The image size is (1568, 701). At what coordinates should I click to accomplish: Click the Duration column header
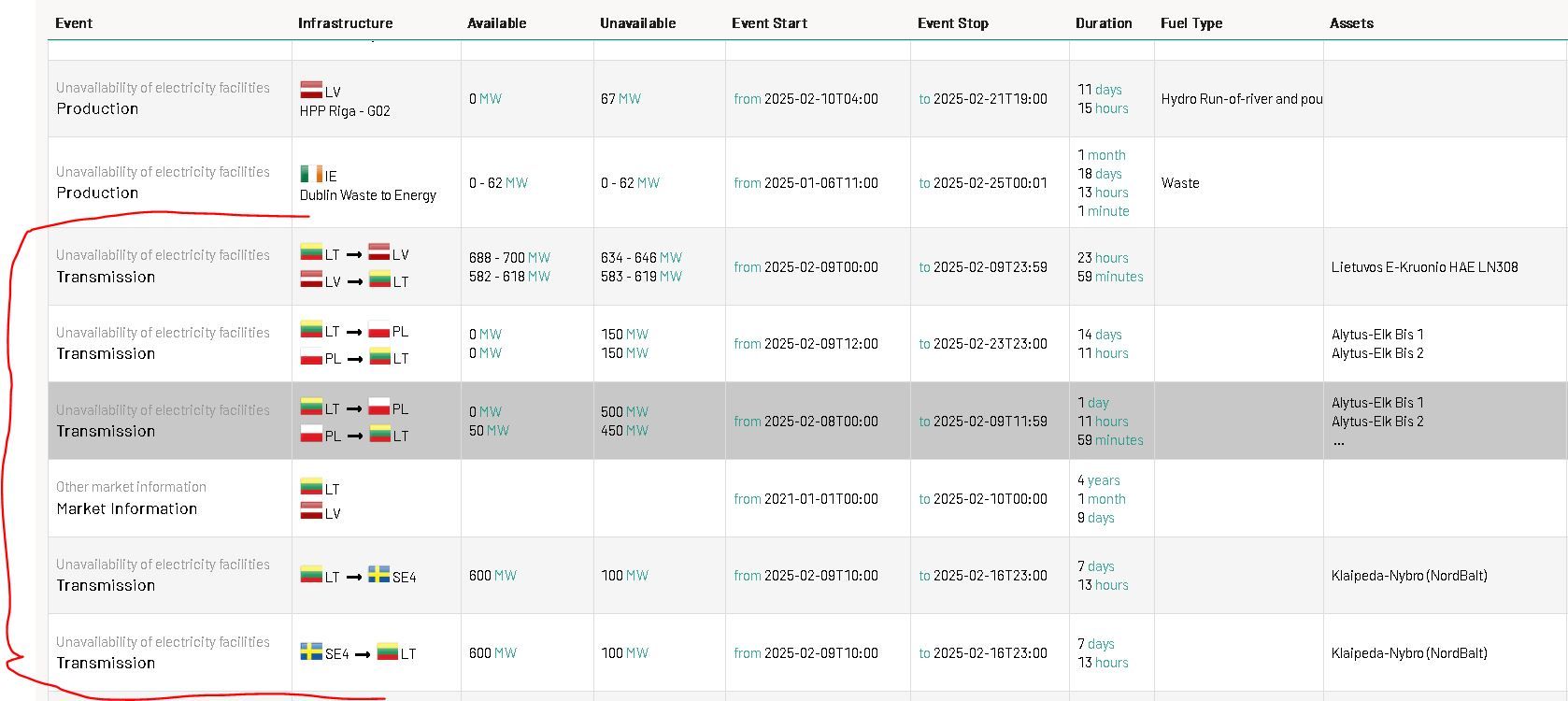(1103, 23)
